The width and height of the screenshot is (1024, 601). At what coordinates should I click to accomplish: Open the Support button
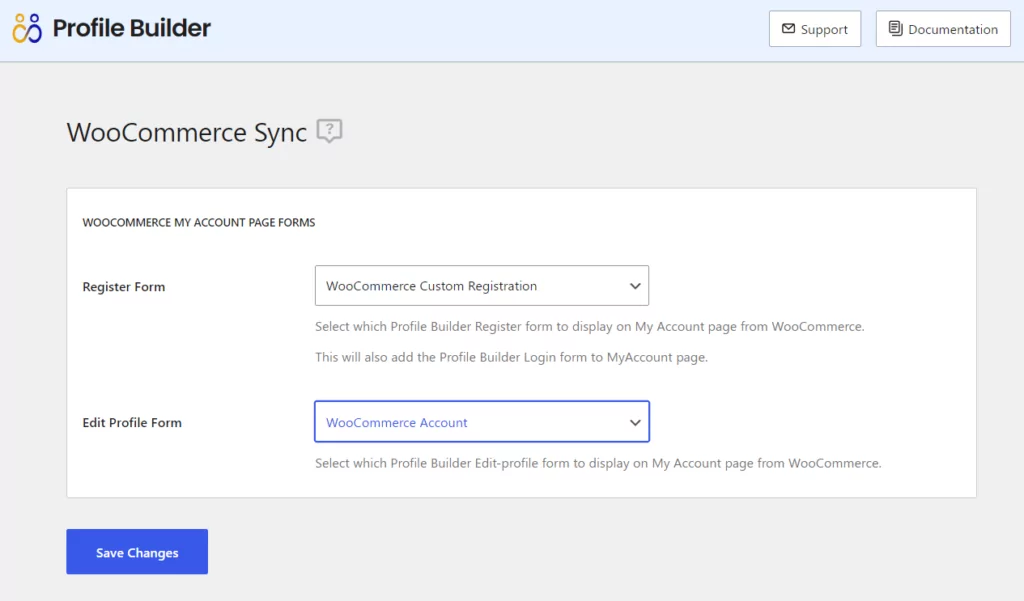[x=815, y=29]
